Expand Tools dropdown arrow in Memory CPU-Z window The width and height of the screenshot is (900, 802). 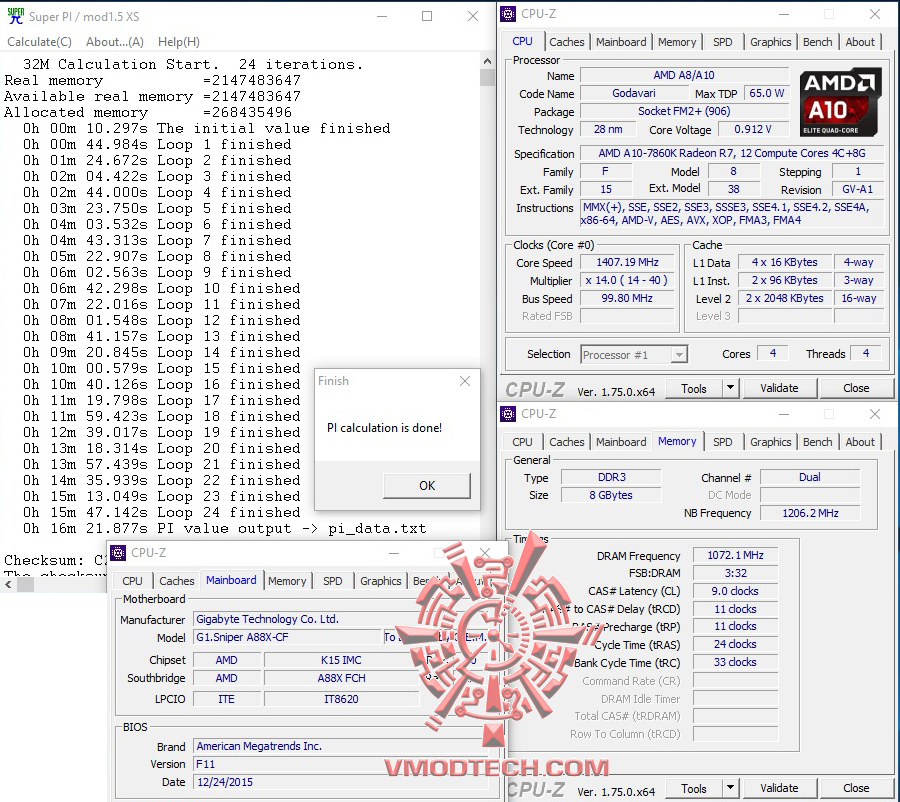730,789
